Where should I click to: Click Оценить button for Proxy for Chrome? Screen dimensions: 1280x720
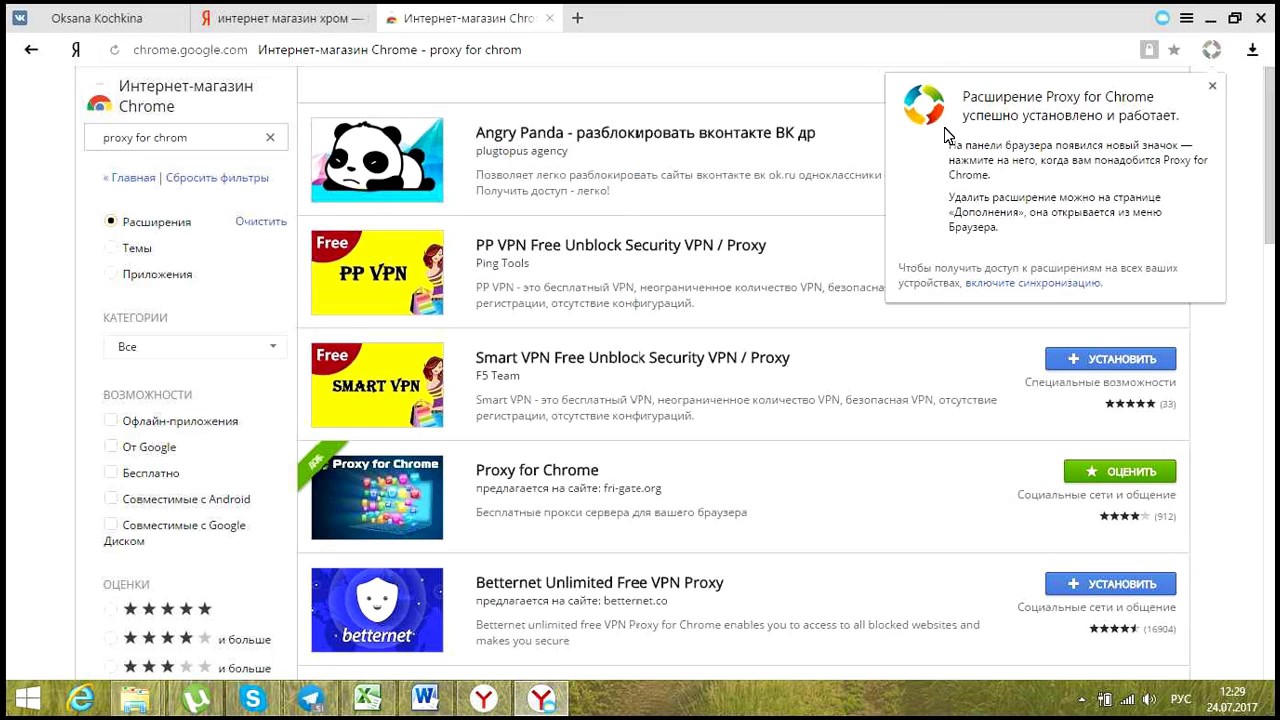point(1120,471)
